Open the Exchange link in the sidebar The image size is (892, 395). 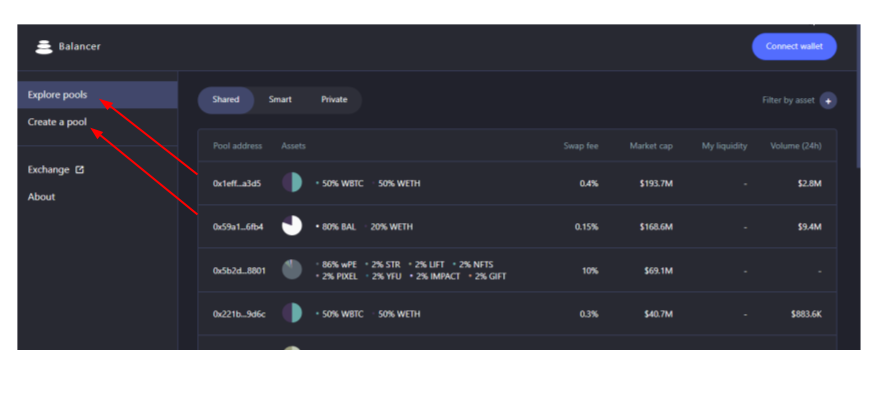click(x=48, y=170)
